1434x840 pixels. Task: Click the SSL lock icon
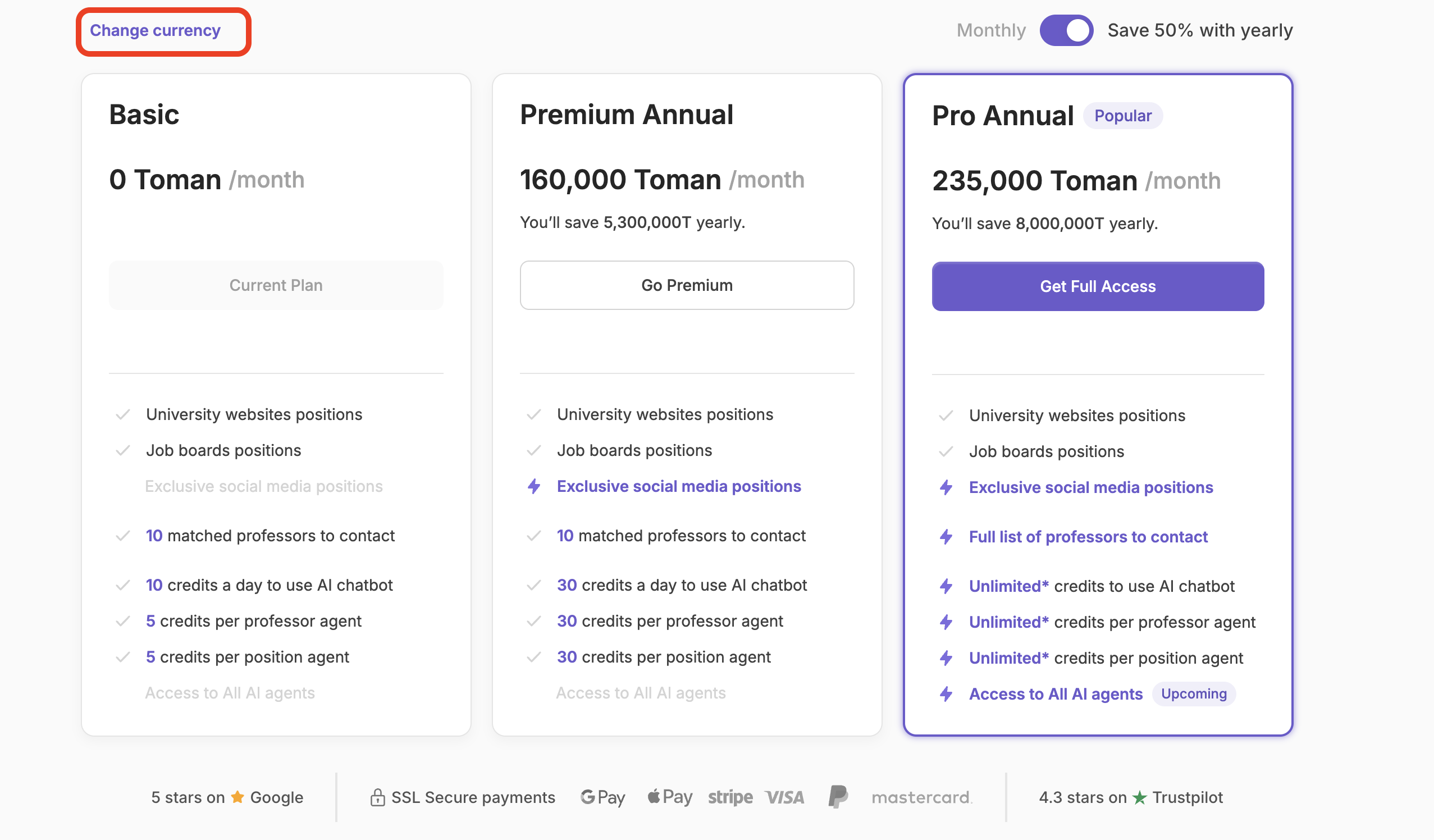pyautogui.click(x=377, y=797)
